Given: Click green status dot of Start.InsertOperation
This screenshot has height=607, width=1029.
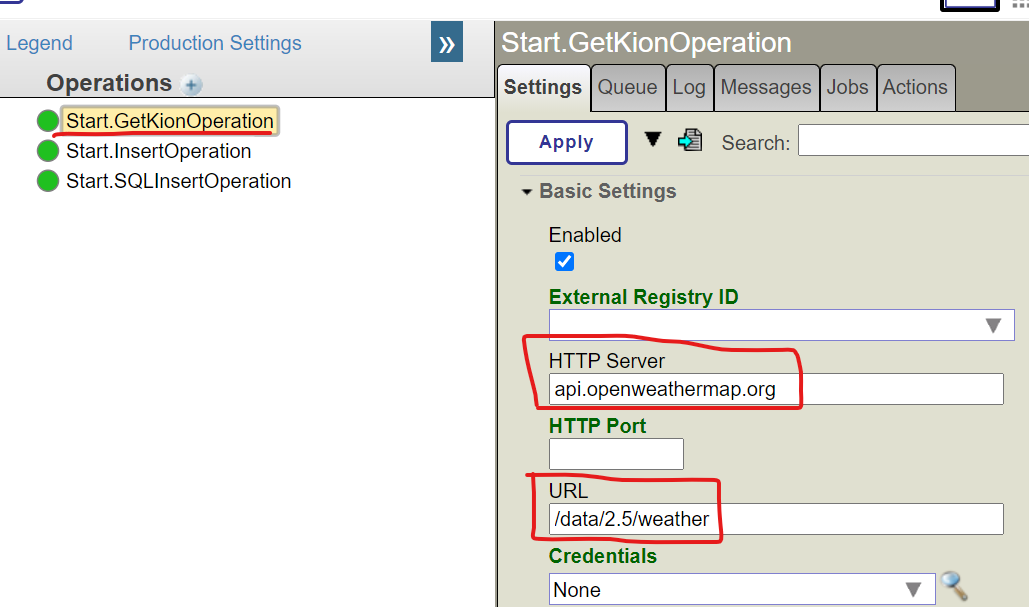Looking at the screenshot, I should (47, 151).
